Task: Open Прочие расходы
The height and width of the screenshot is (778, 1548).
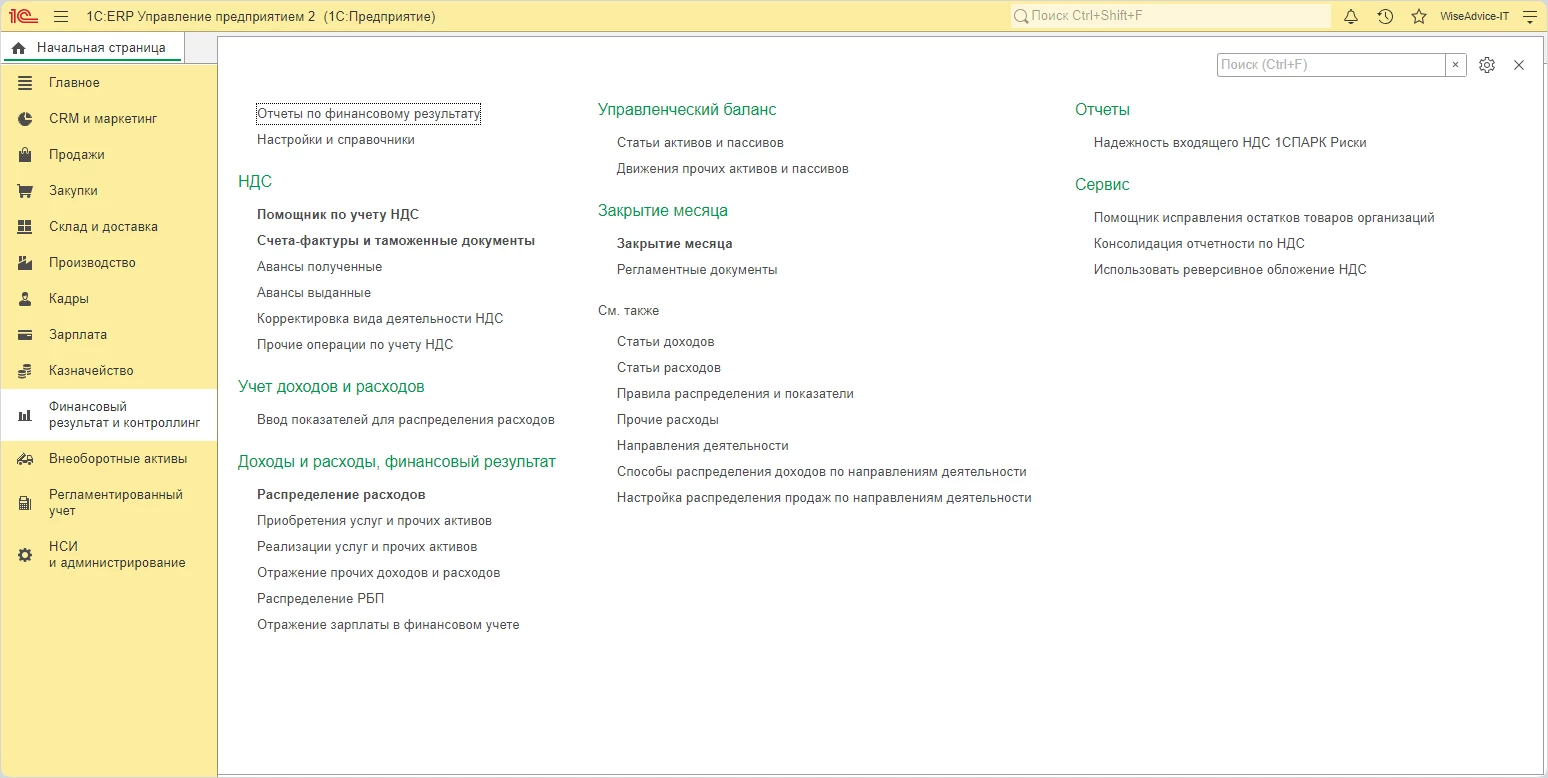Action: coord(668,420)
